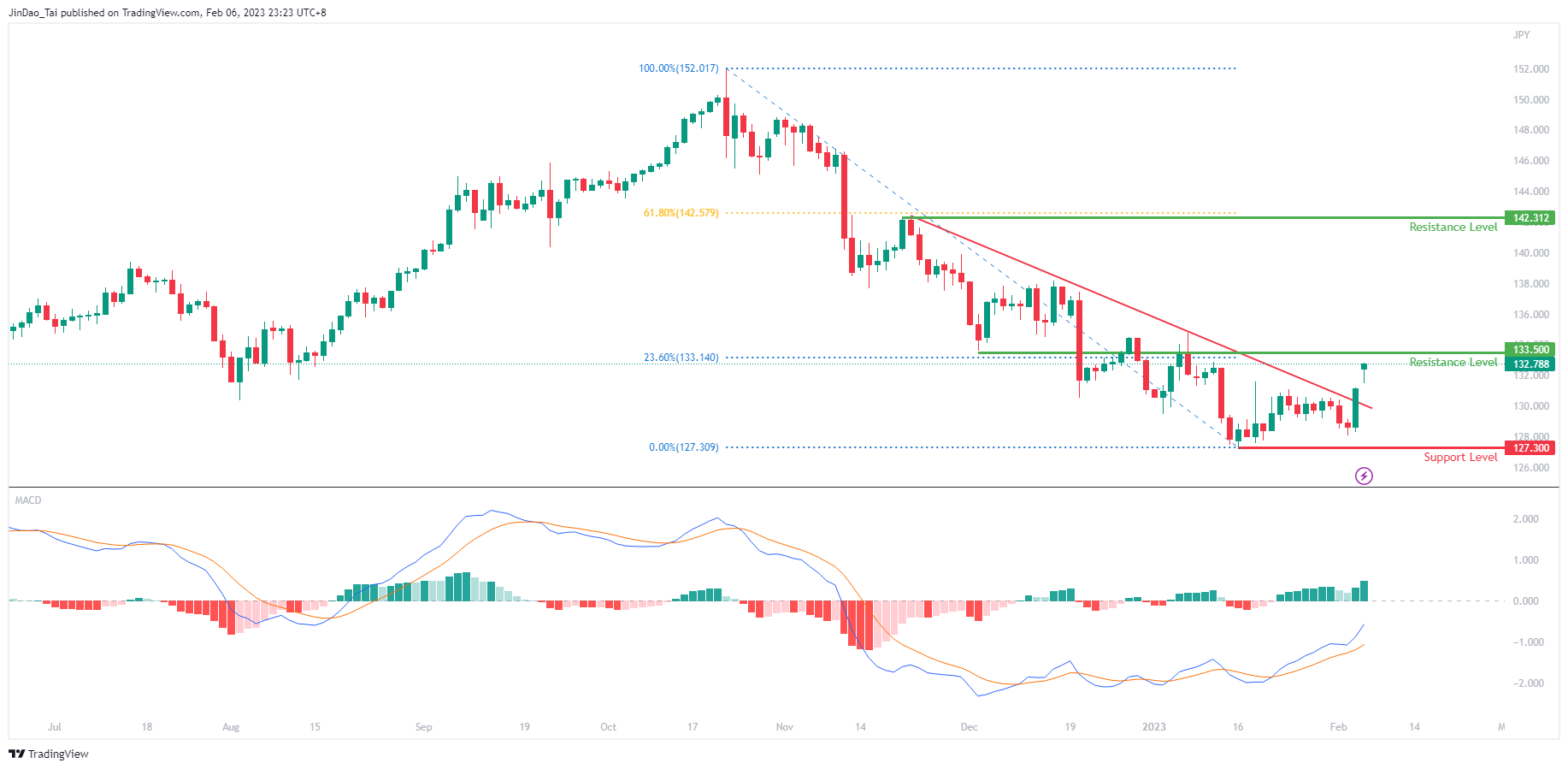Click the Aug label on the time axis
This screenshot has width=1568, height=769.
pyautogui.click(x=231, y=727)
